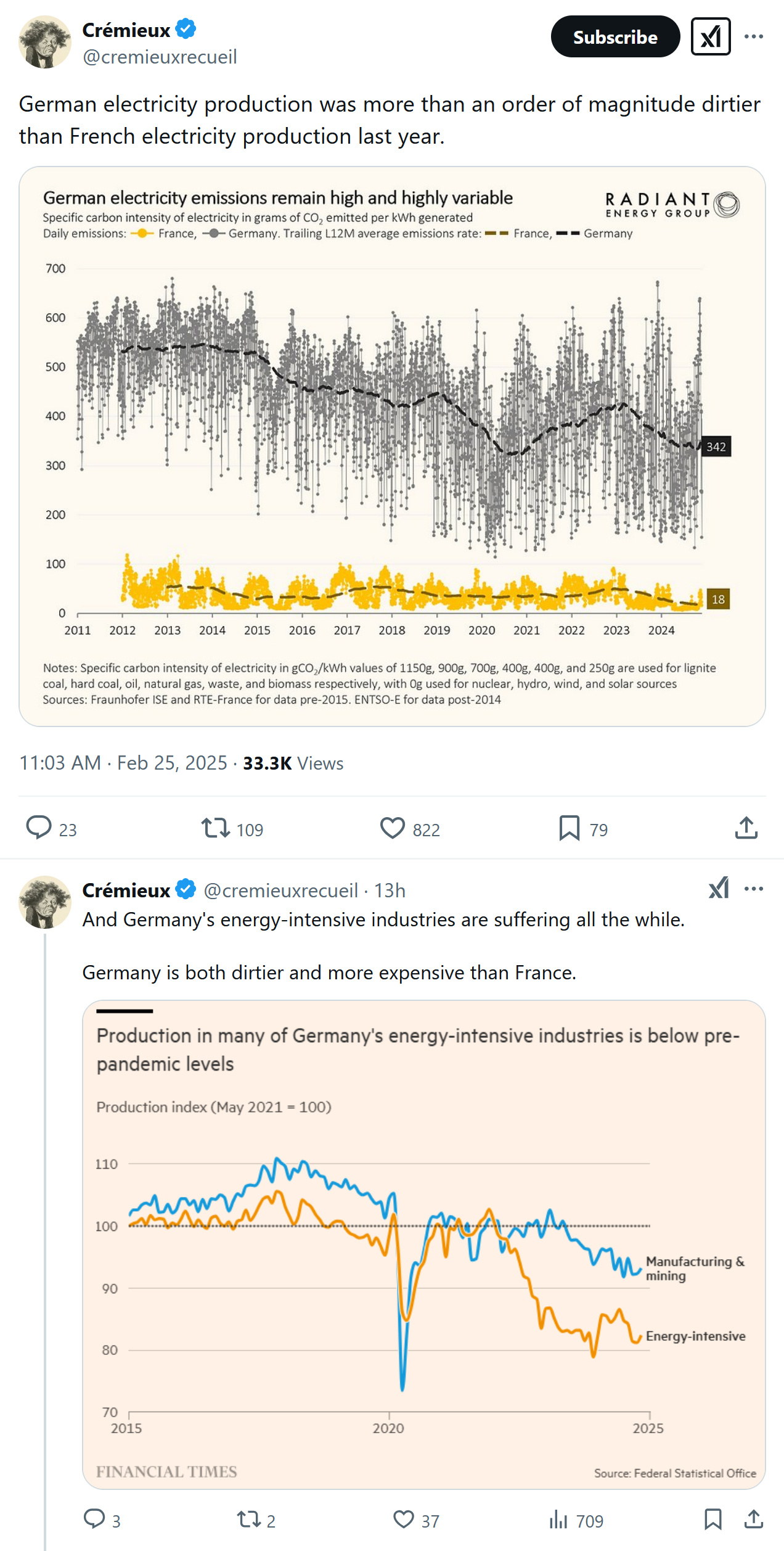Reply to the main post

tap(39, 828)
